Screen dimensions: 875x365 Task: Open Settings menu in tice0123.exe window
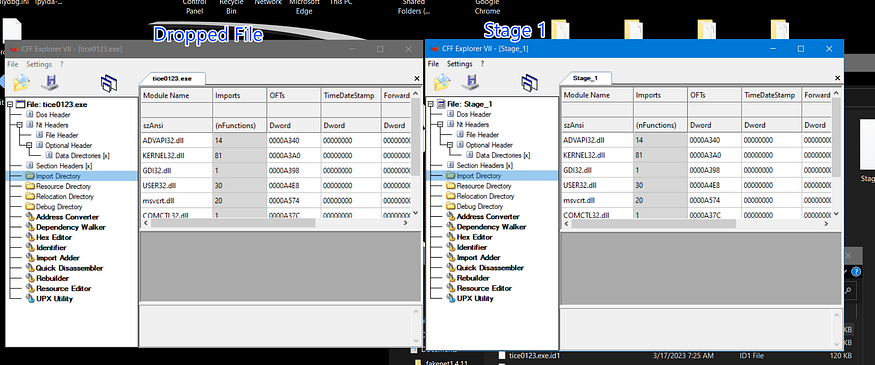[x=39, y=64]
